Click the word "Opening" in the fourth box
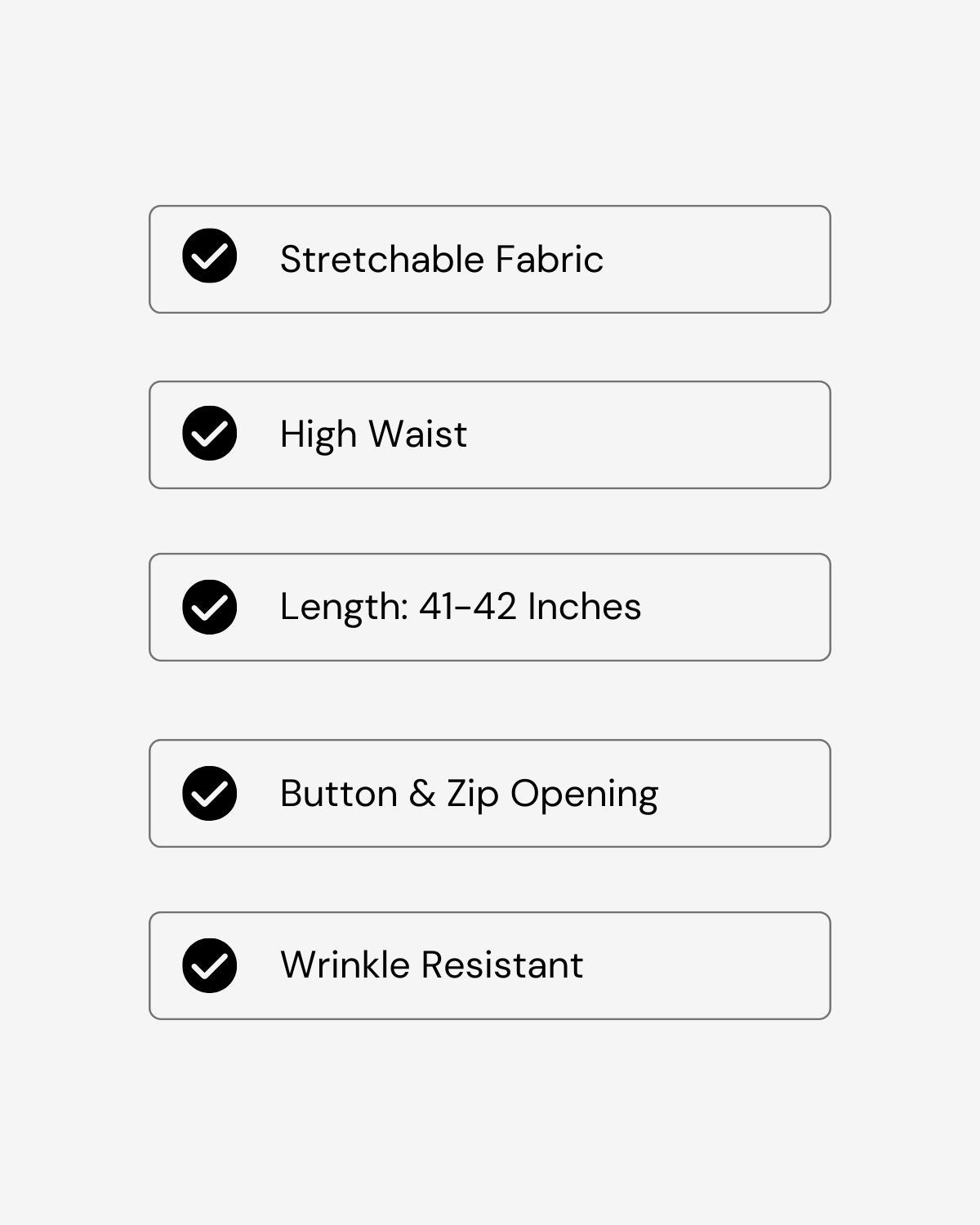 [584, 793]
